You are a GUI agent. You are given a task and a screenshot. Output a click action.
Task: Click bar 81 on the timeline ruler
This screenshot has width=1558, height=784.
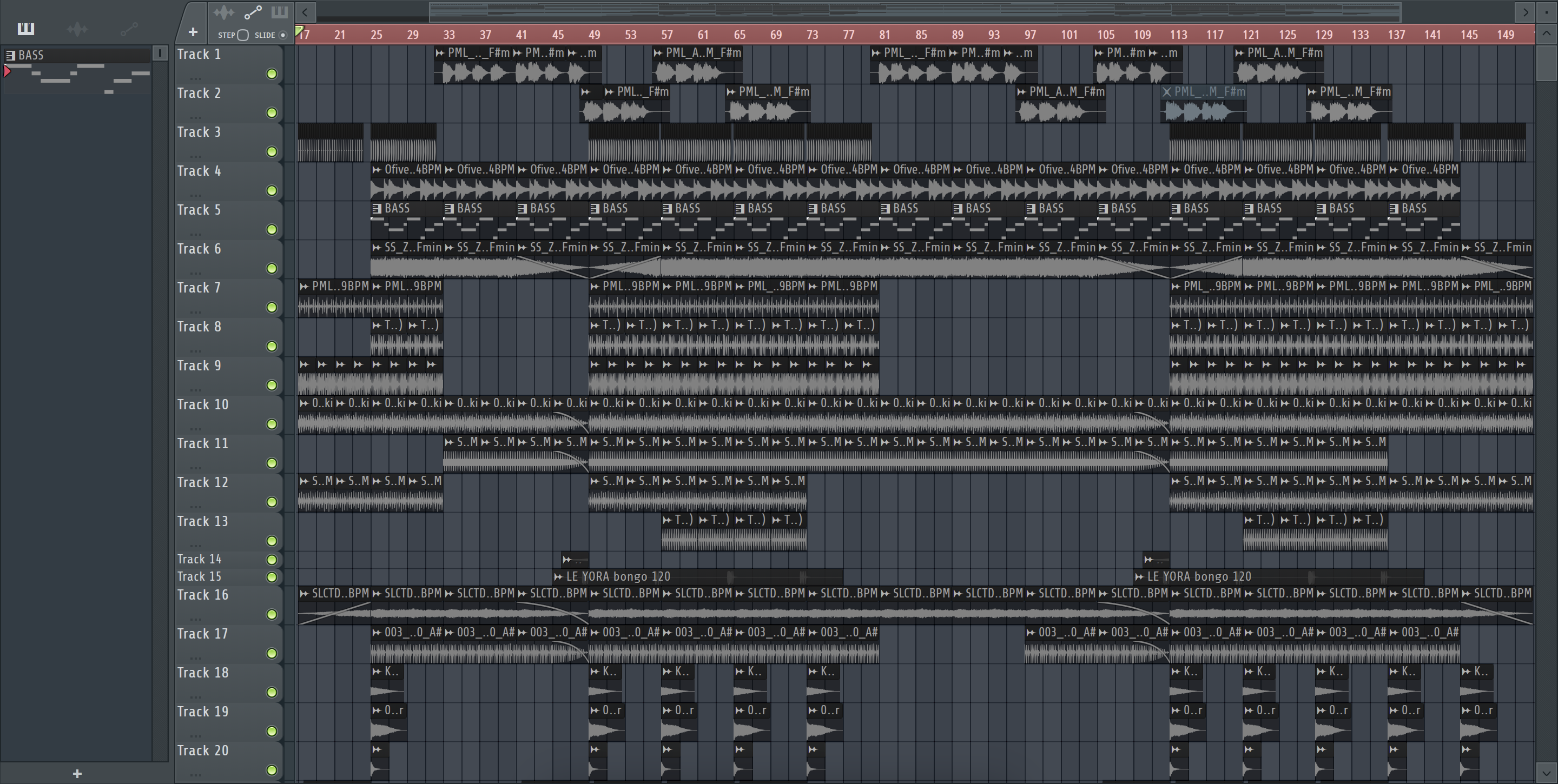coord(884,35)
